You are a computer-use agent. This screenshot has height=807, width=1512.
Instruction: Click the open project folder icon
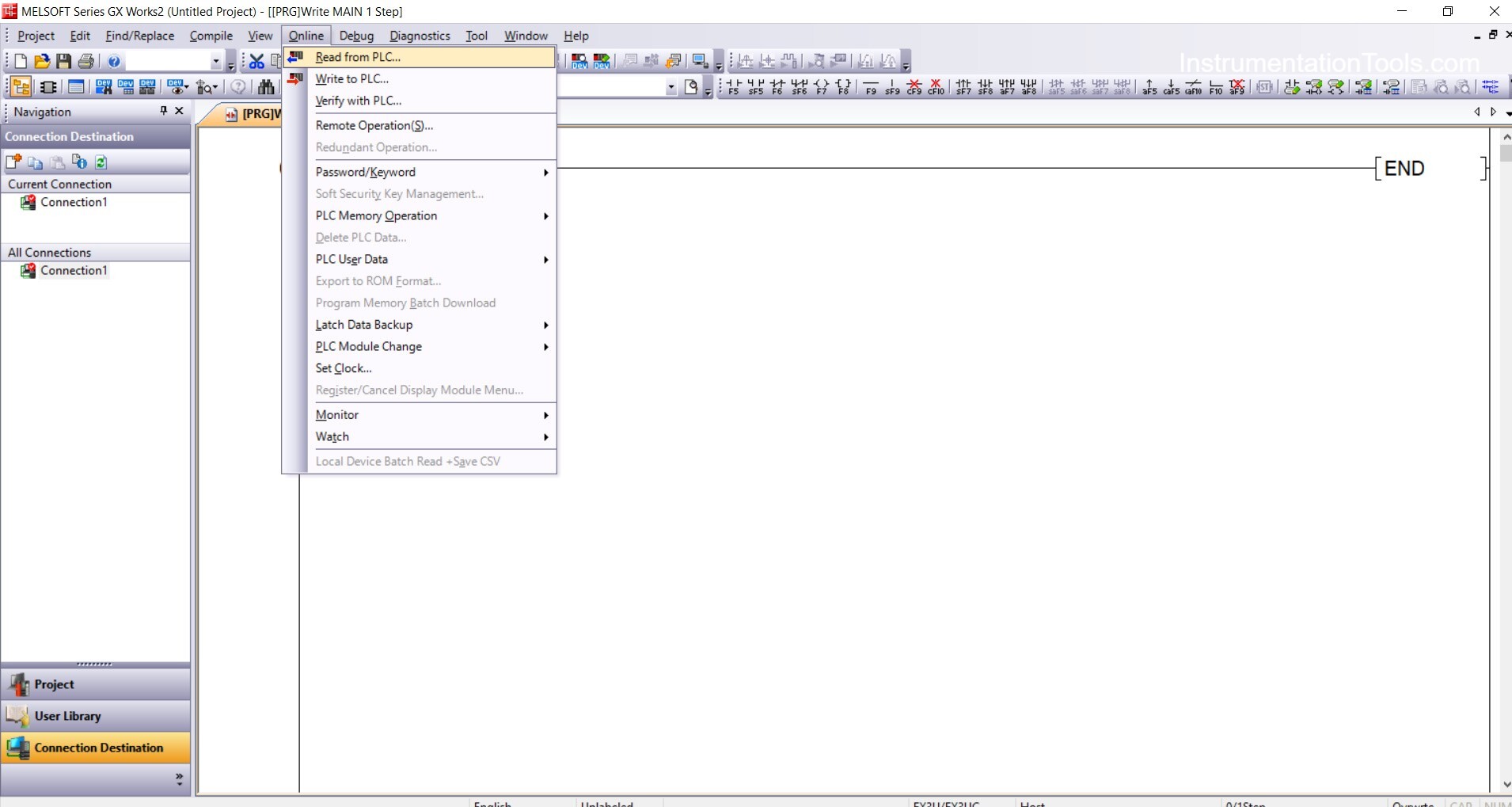[42, 61]
